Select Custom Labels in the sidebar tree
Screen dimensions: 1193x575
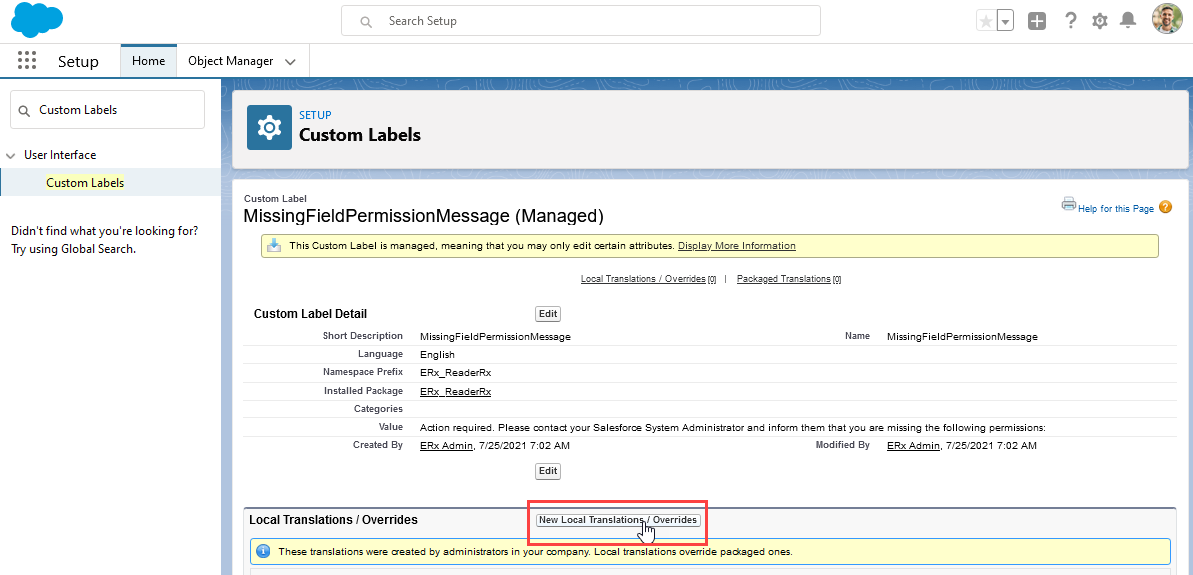85,183
